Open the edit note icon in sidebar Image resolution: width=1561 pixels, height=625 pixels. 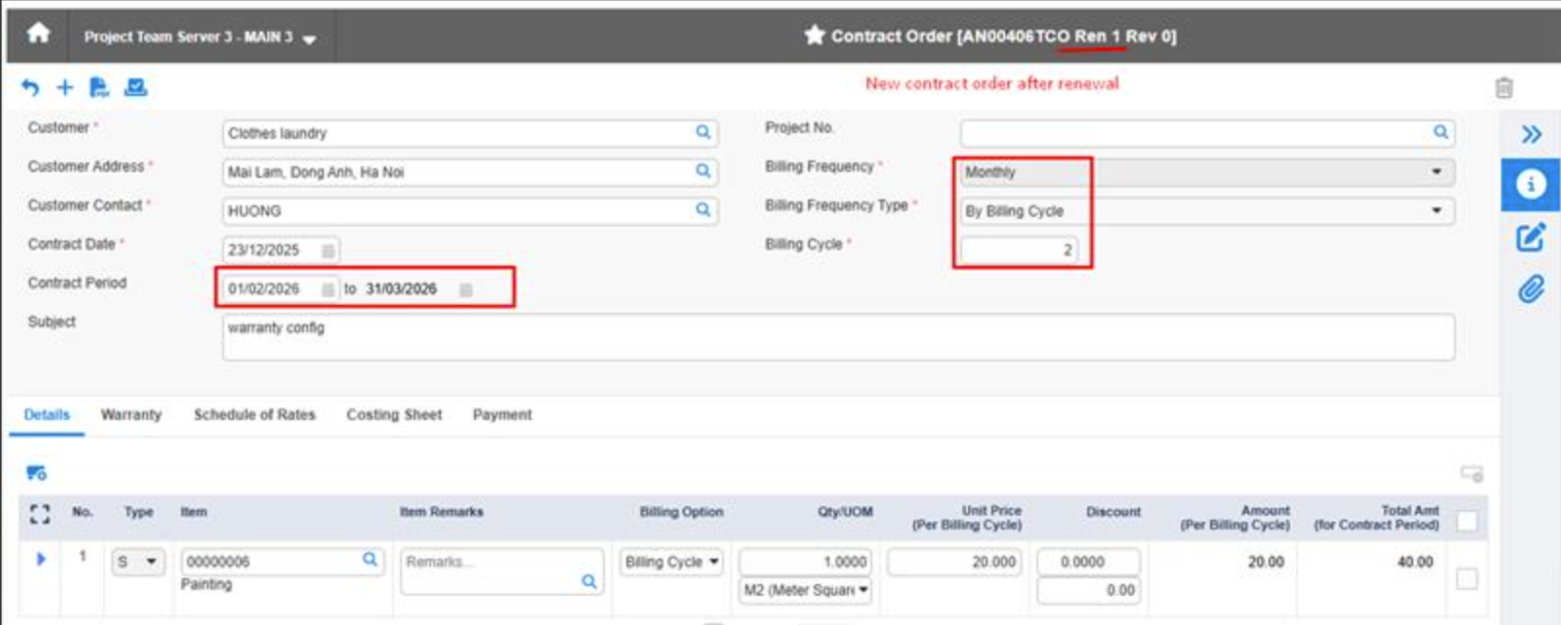(x=1530, y=238)
